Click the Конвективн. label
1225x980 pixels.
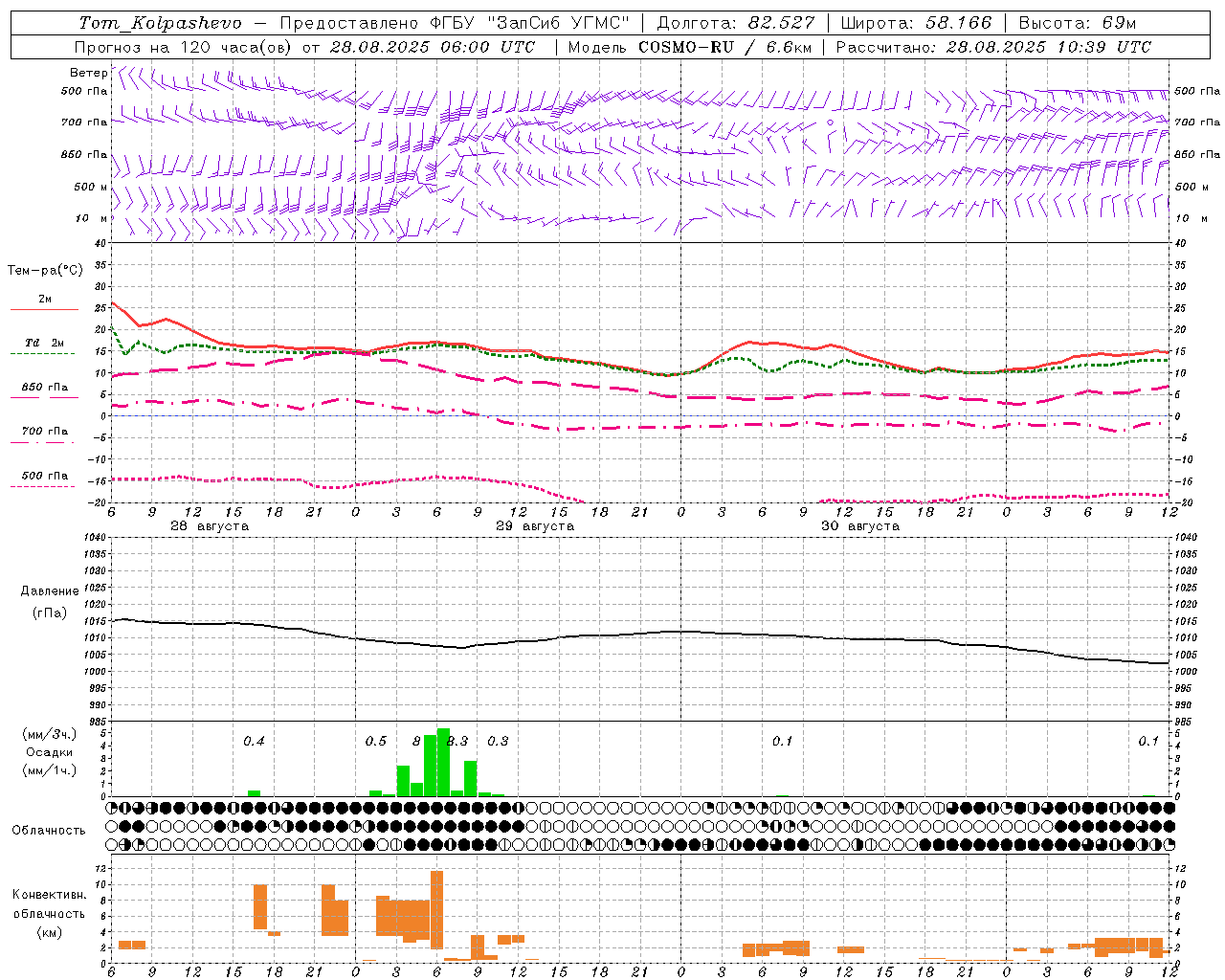[x=50, y=894]
